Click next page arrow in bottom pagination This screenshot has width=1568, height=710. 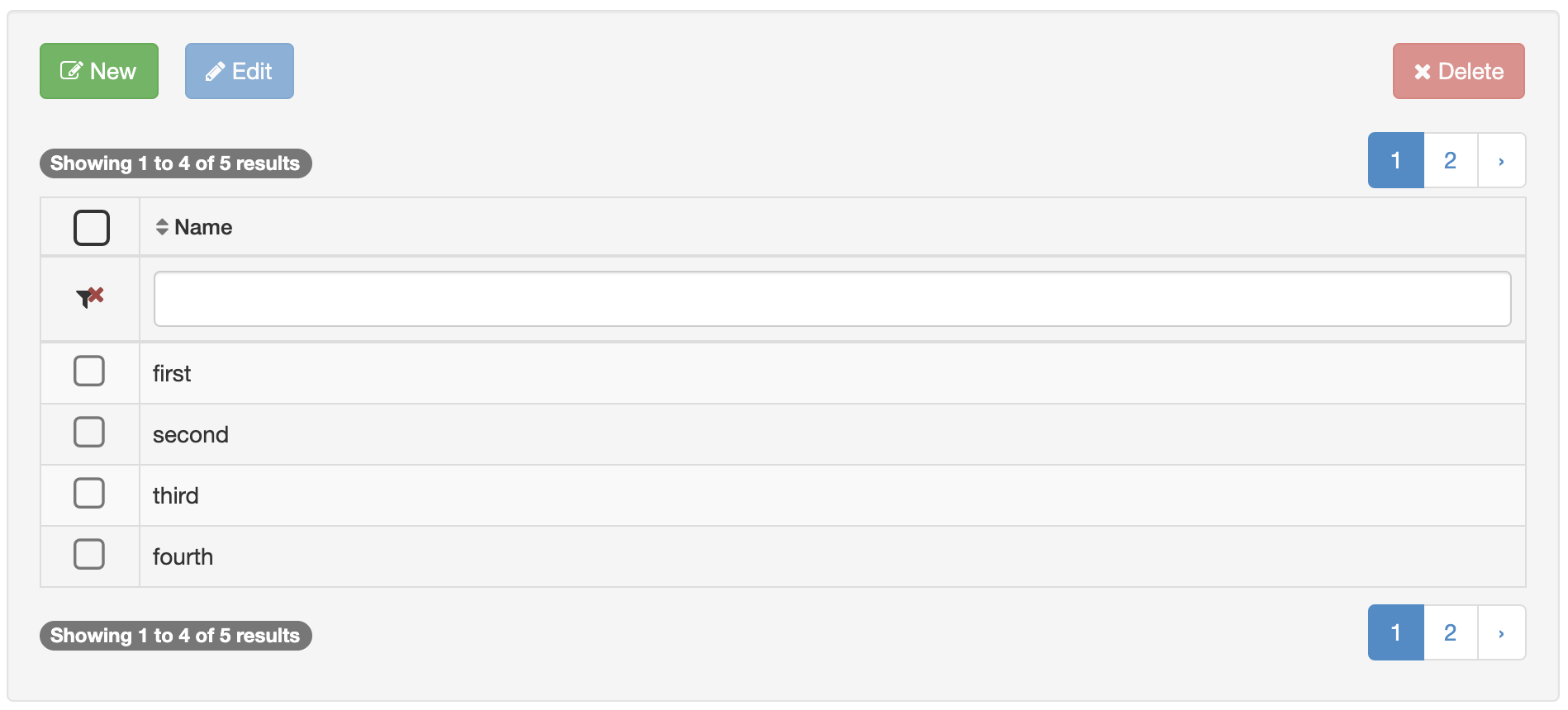pyautogui.click(x=1501, y=632)
